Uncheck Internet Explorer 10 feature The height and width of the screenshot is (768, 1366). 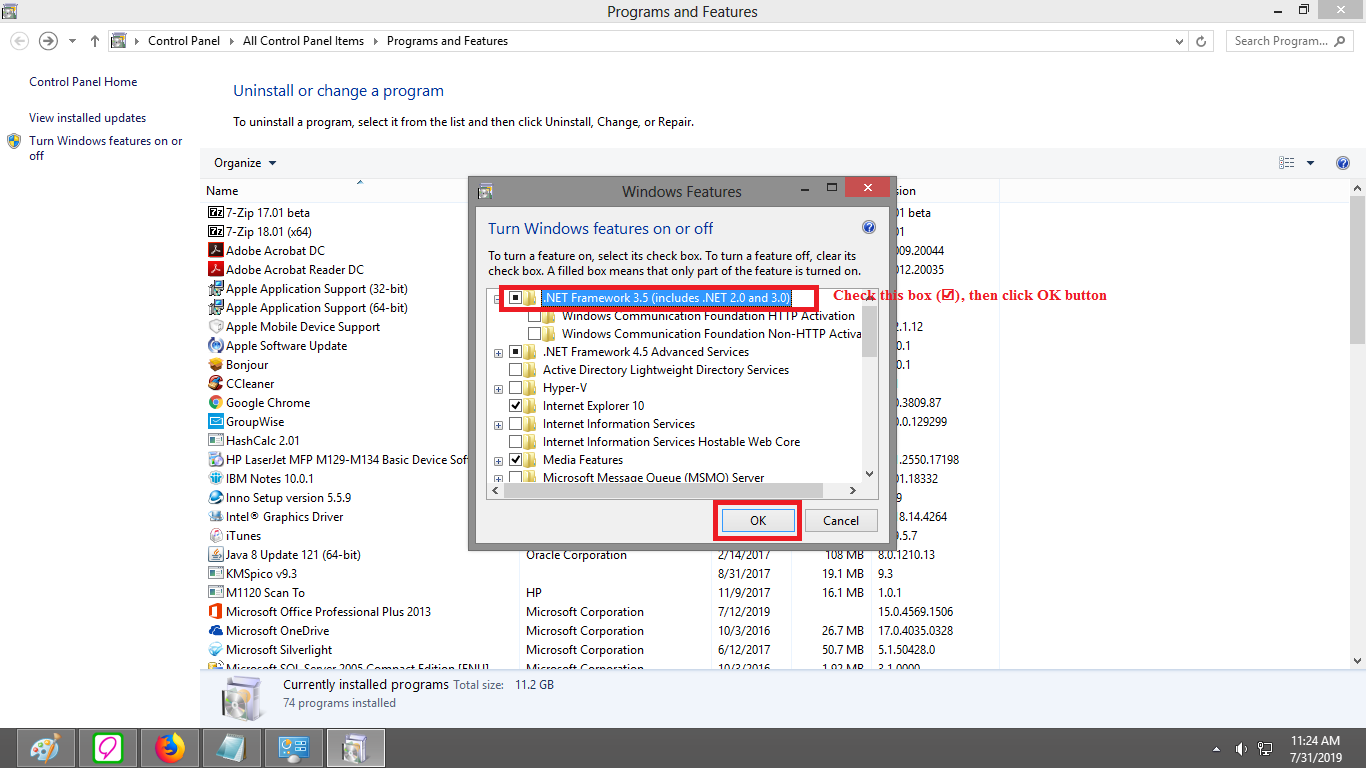[515, 406]
